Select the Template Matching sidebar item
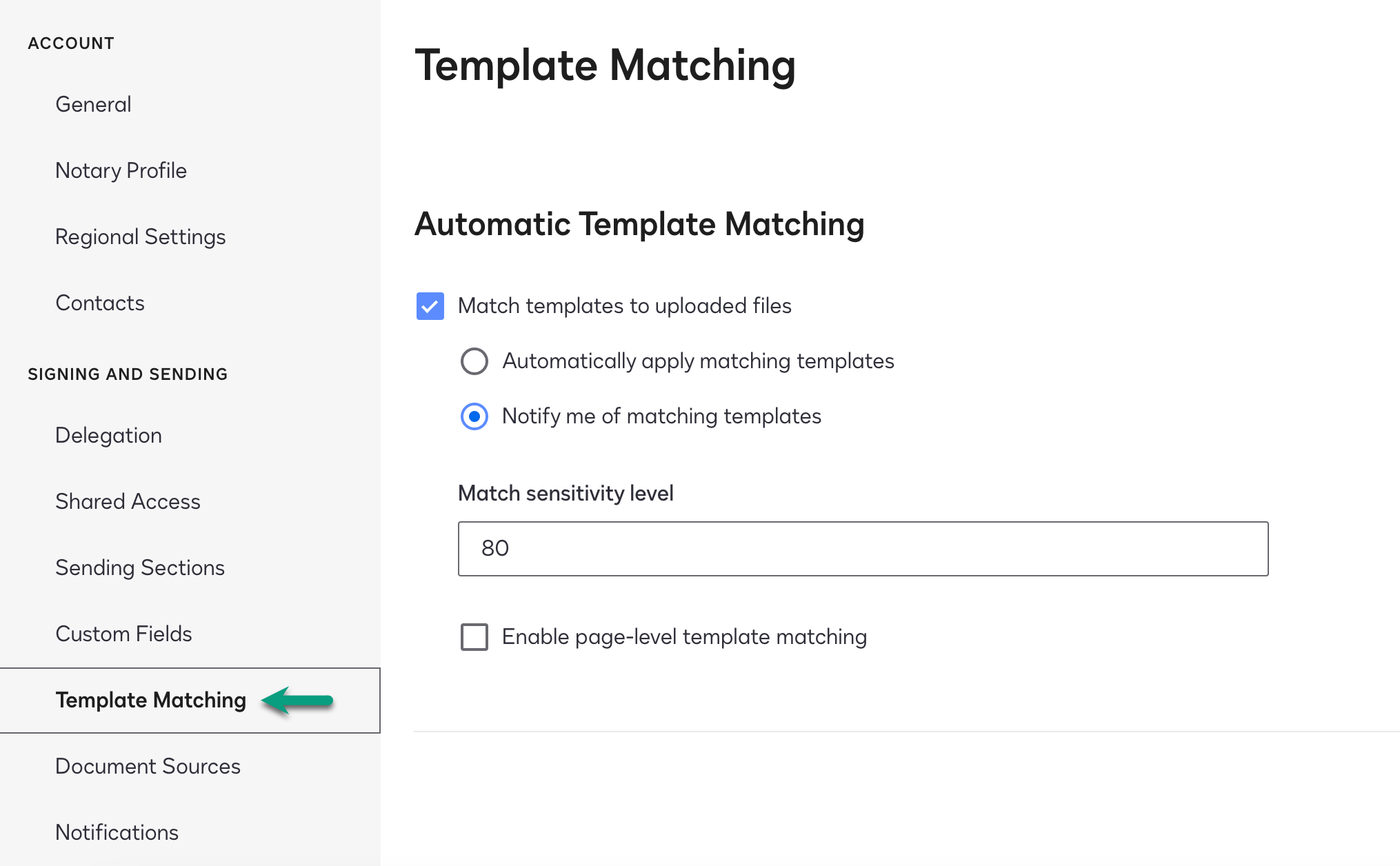Image resolution: width=1400 pixels, height=866 pixels. [150, 700]
